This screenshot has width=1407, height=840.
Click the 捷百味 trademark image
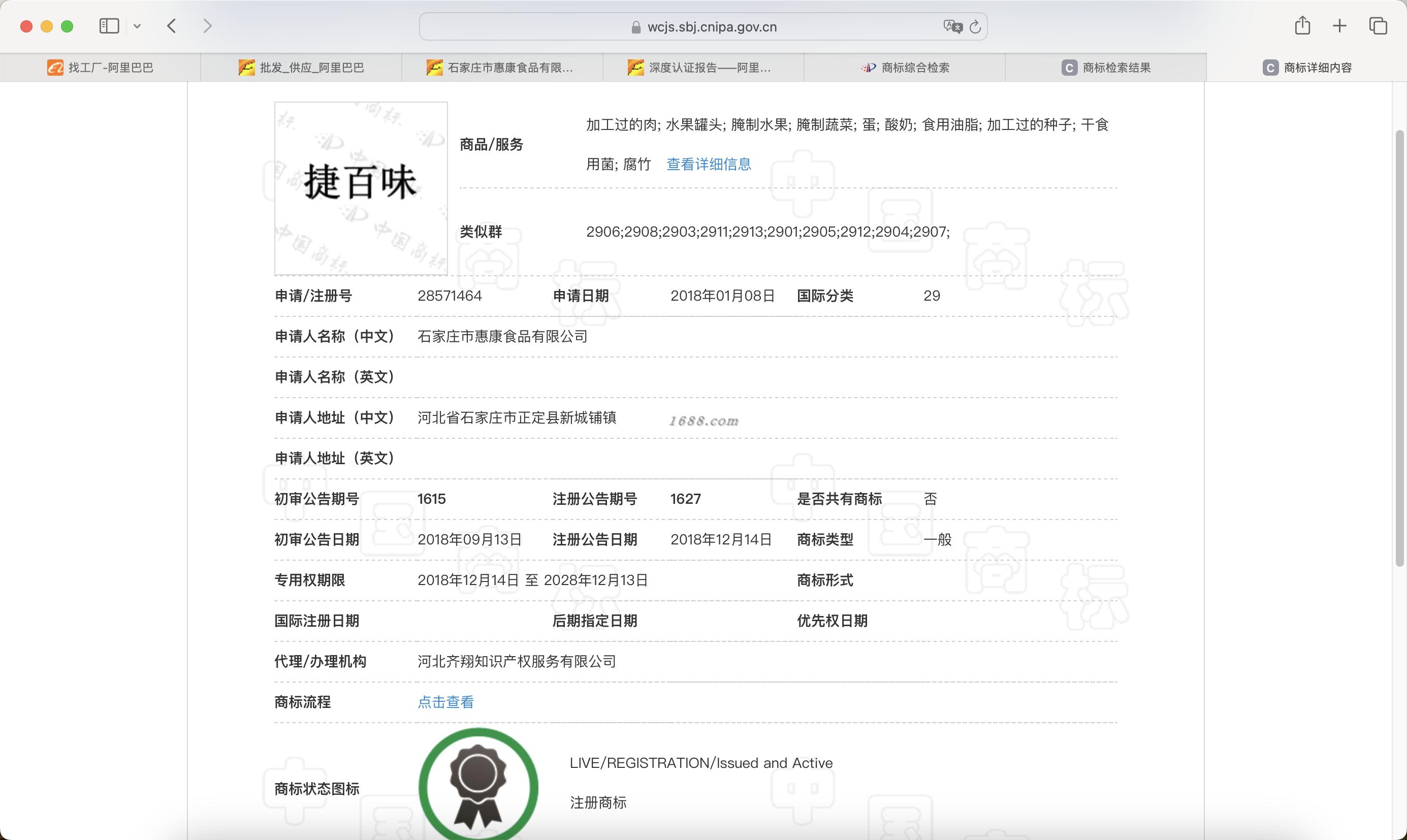coord(361,188)
